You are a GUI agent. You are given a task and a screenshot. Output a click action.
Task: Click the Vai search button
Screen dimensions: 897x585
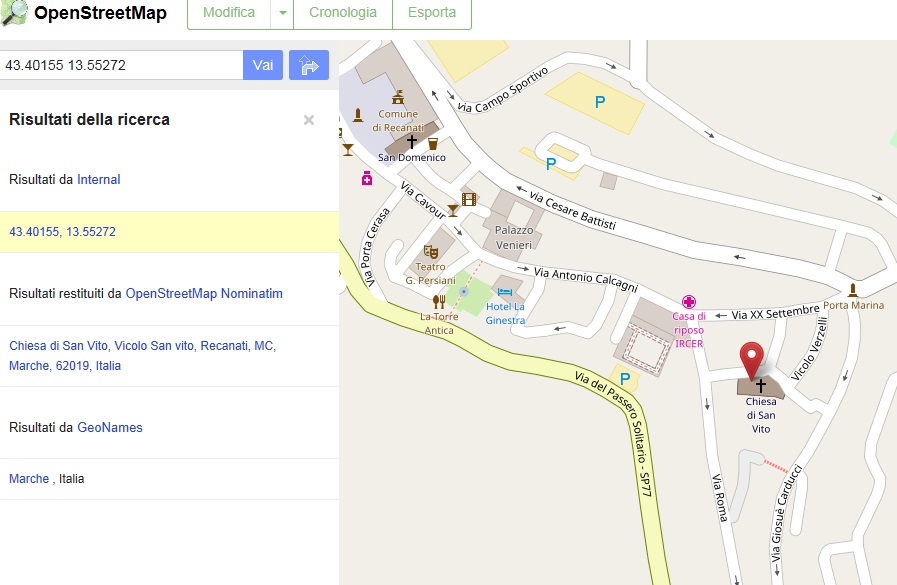[263, 65]
